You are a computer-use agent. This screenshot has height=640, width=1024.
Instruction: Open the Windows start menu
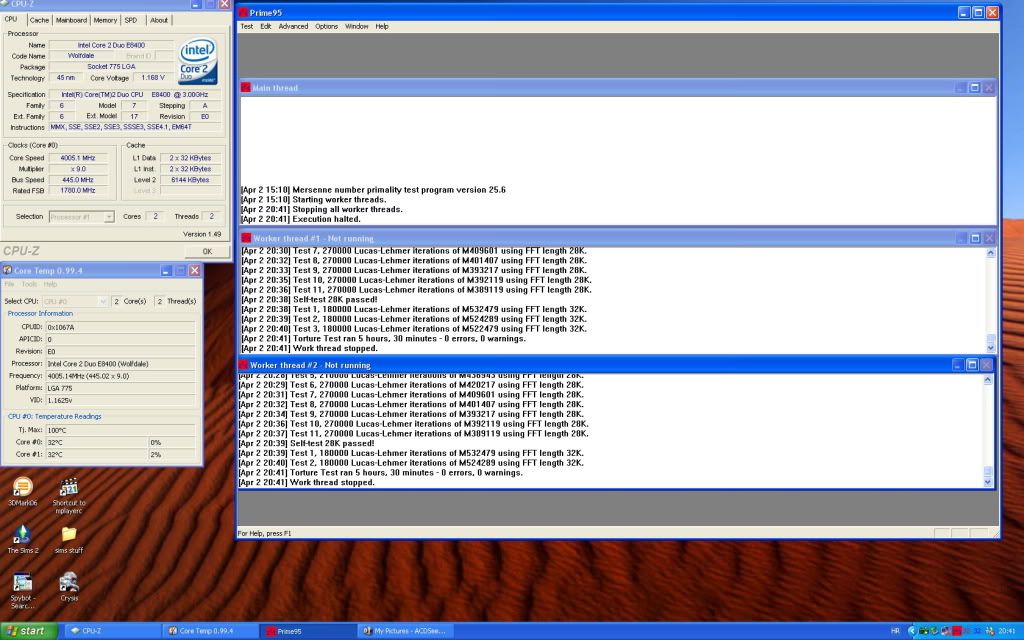tap(29, 631)
